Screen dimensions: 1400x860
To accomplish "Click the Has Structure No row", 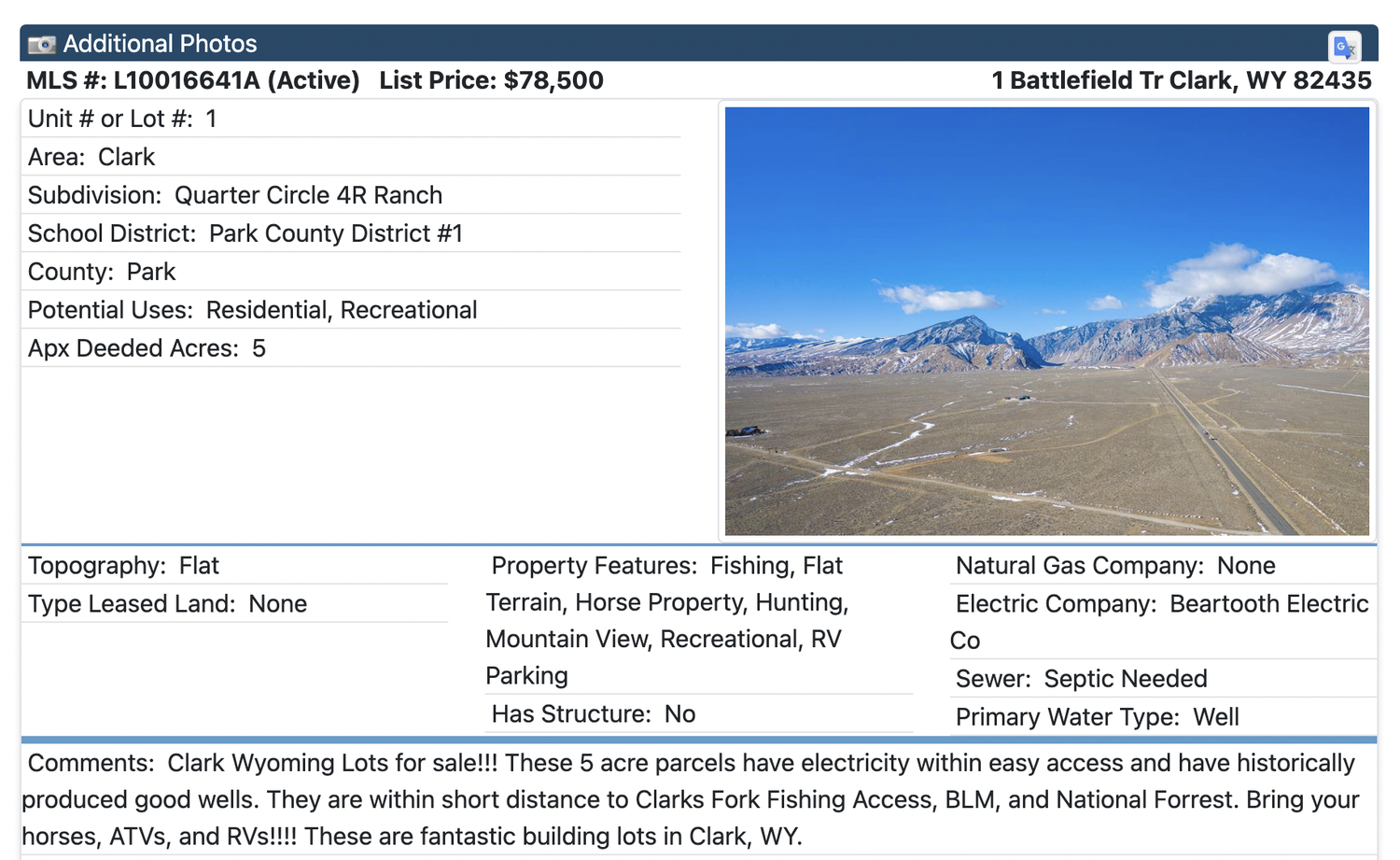I will coord(699,714).
